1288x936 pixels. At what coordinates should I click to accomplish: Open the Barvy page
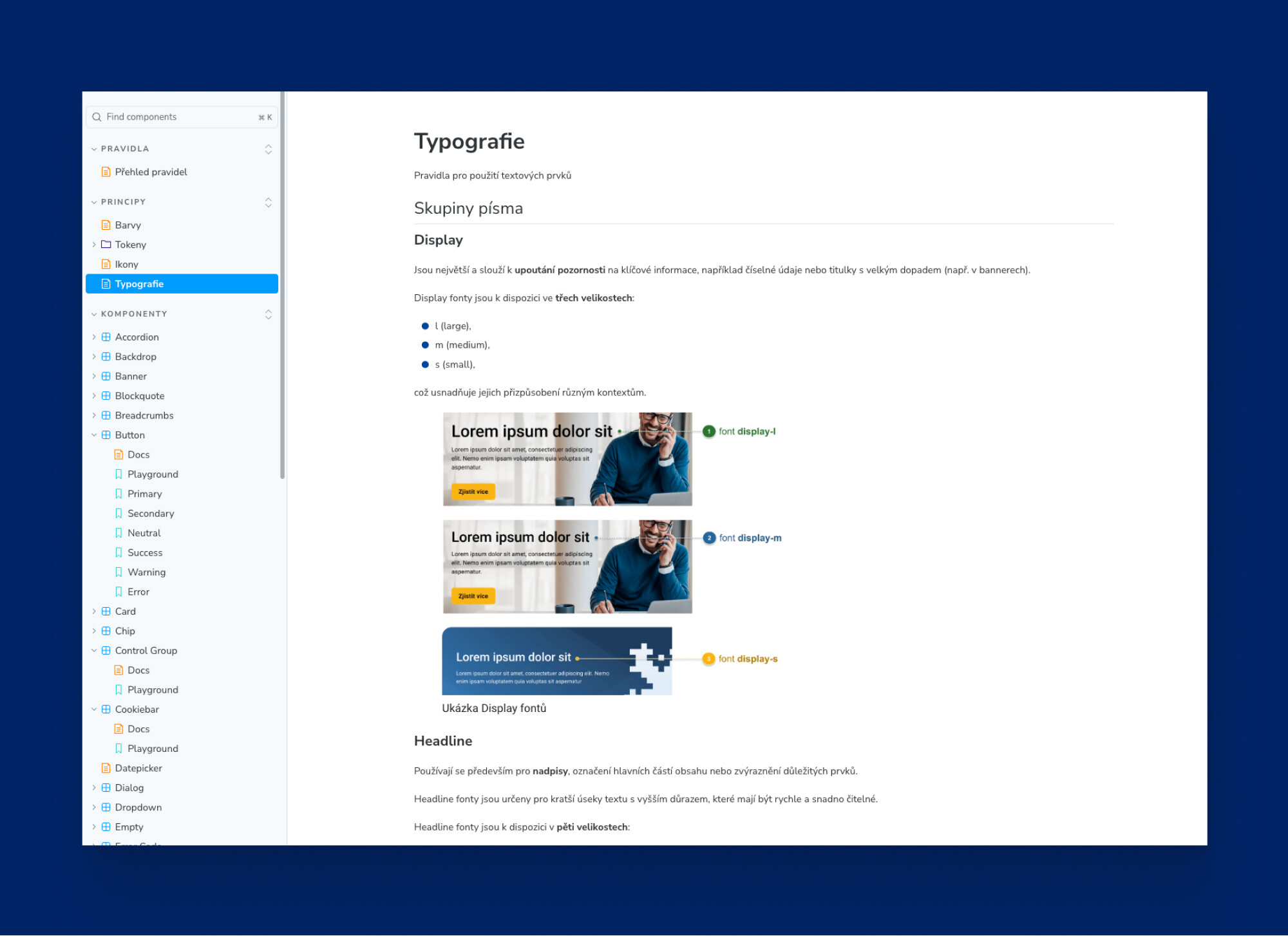coord(182,225)
